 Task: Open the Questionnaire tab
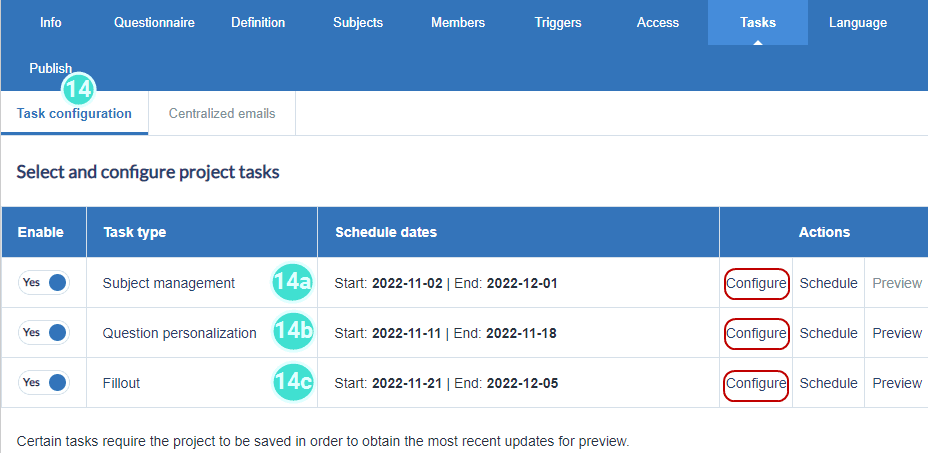(x=154, y=23)
